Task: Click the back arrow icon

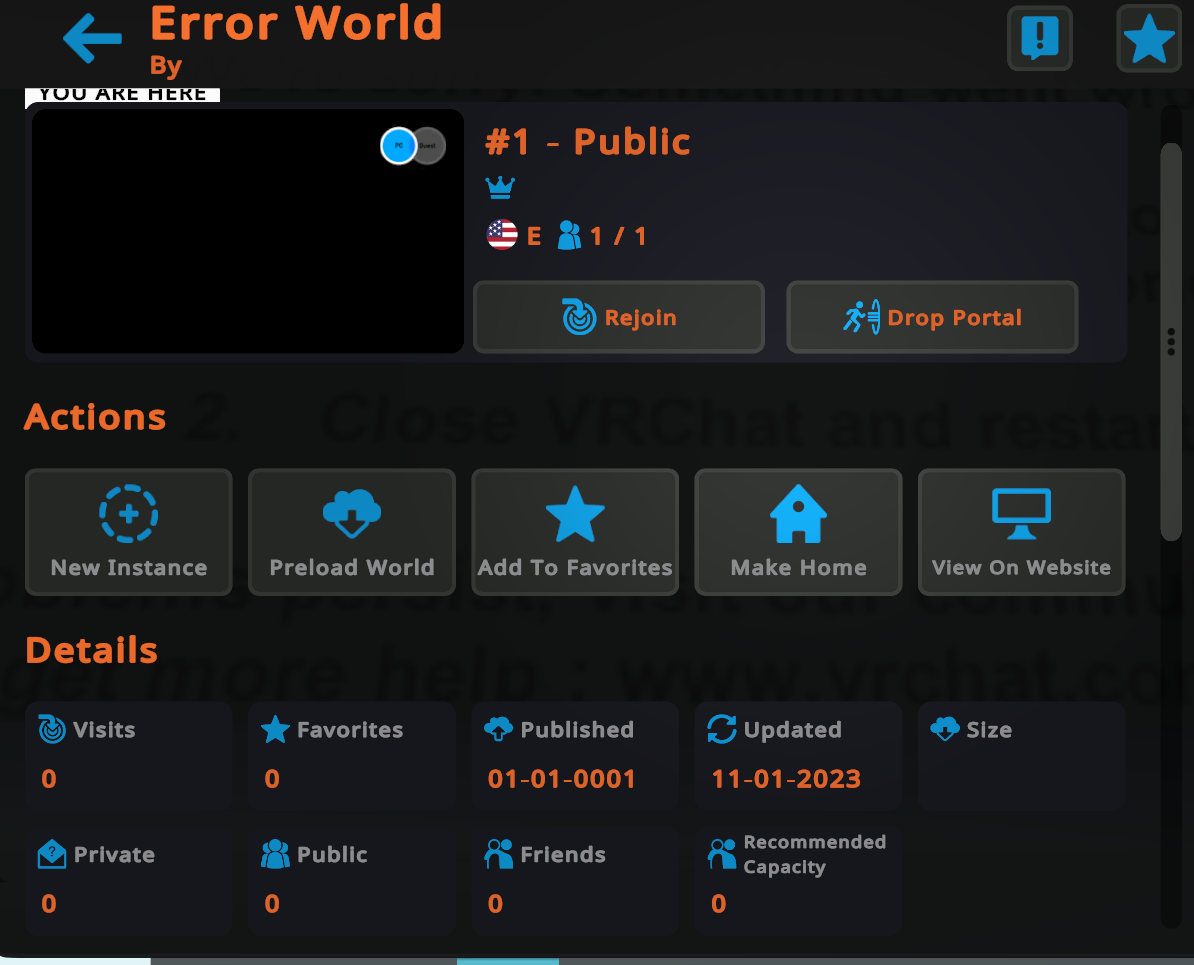Action: pyautogui.click(x=92, y=39)
